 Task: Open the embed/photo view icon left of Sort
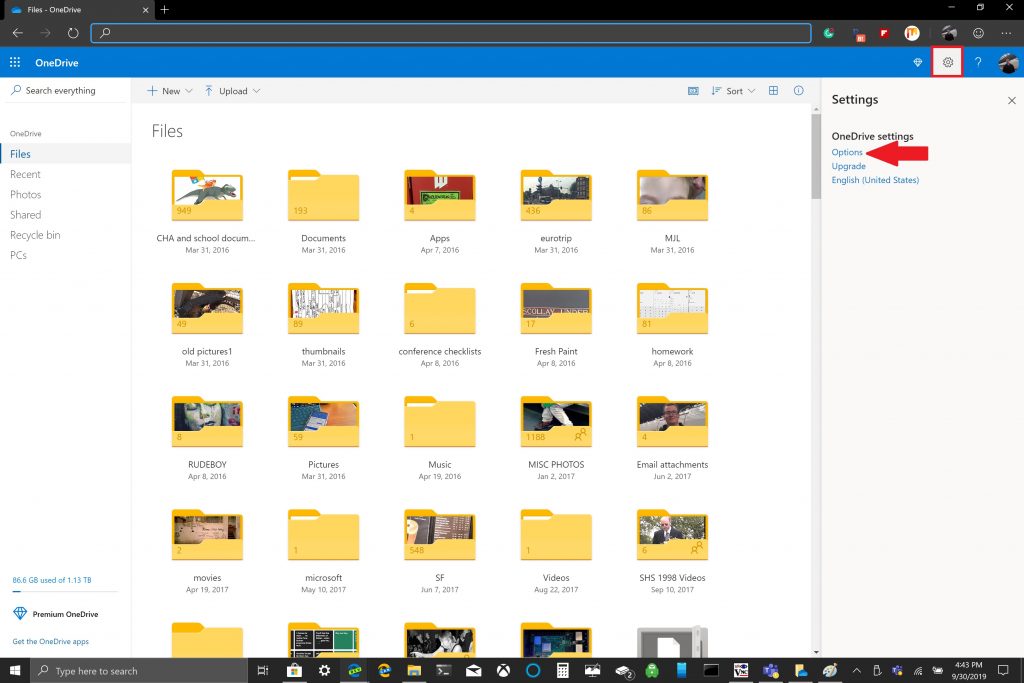coord(694,91)
